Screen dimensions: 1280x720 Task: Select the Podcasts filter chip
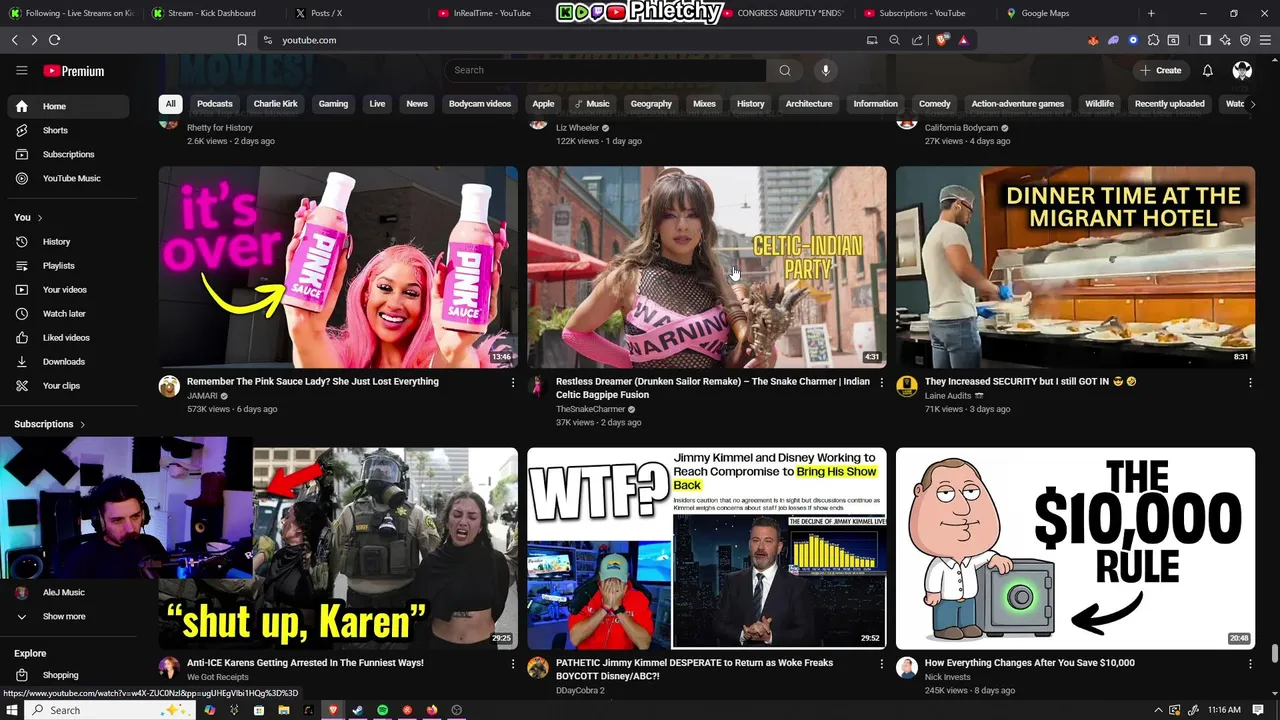(x=215, y=104)
